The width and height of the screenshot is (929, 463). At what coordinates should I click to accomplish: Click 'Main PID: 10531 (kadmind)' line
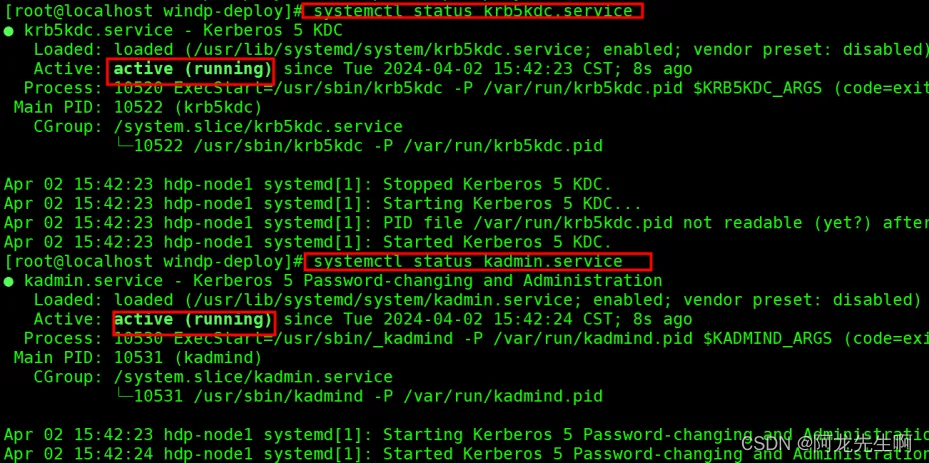pos(137,358)
